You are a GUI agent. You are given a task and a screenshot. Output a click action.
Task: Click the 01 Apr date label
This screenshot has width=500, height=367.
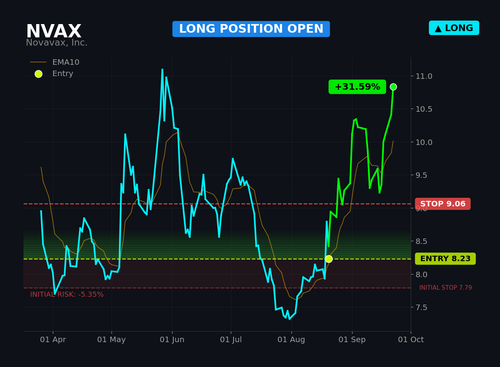(53, 340)
